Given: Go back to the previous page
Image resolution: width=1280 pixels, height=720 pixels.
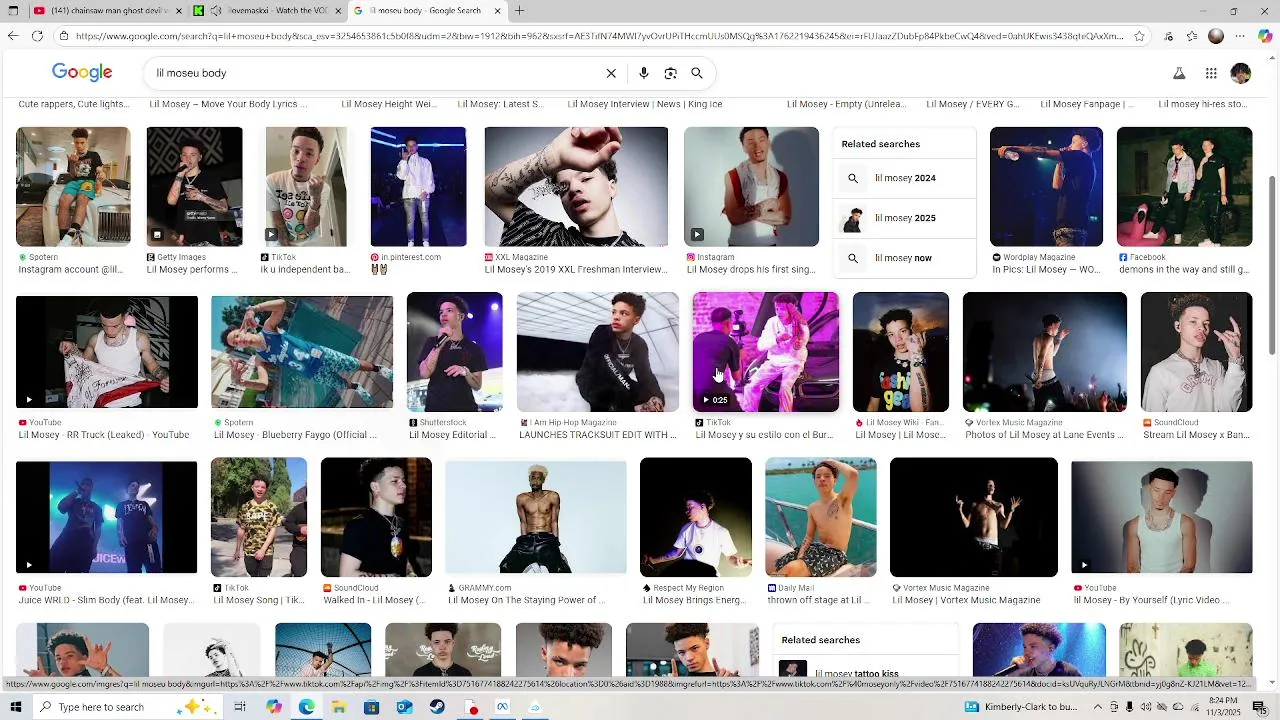Looking at the screenshot, I should click(x=12, y=36).
